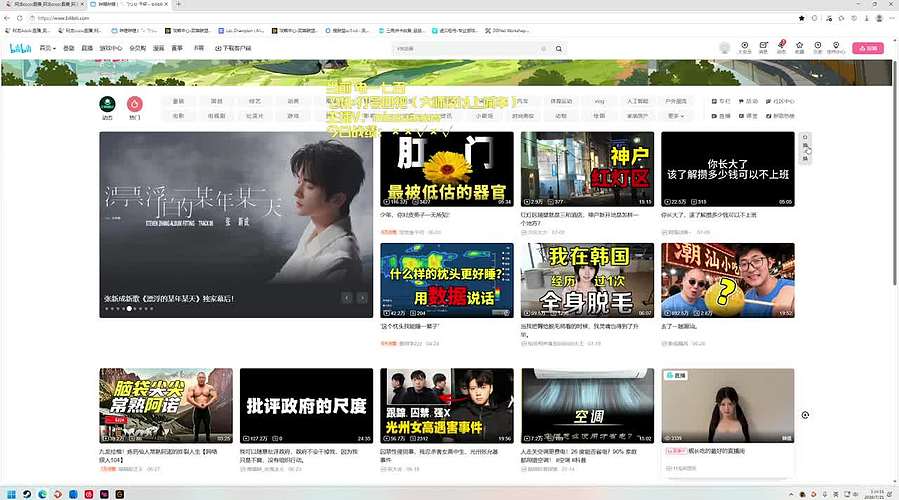Open the 批评政府的尺度 video thumbnail
899x500 pixels.
pos(306,405)
